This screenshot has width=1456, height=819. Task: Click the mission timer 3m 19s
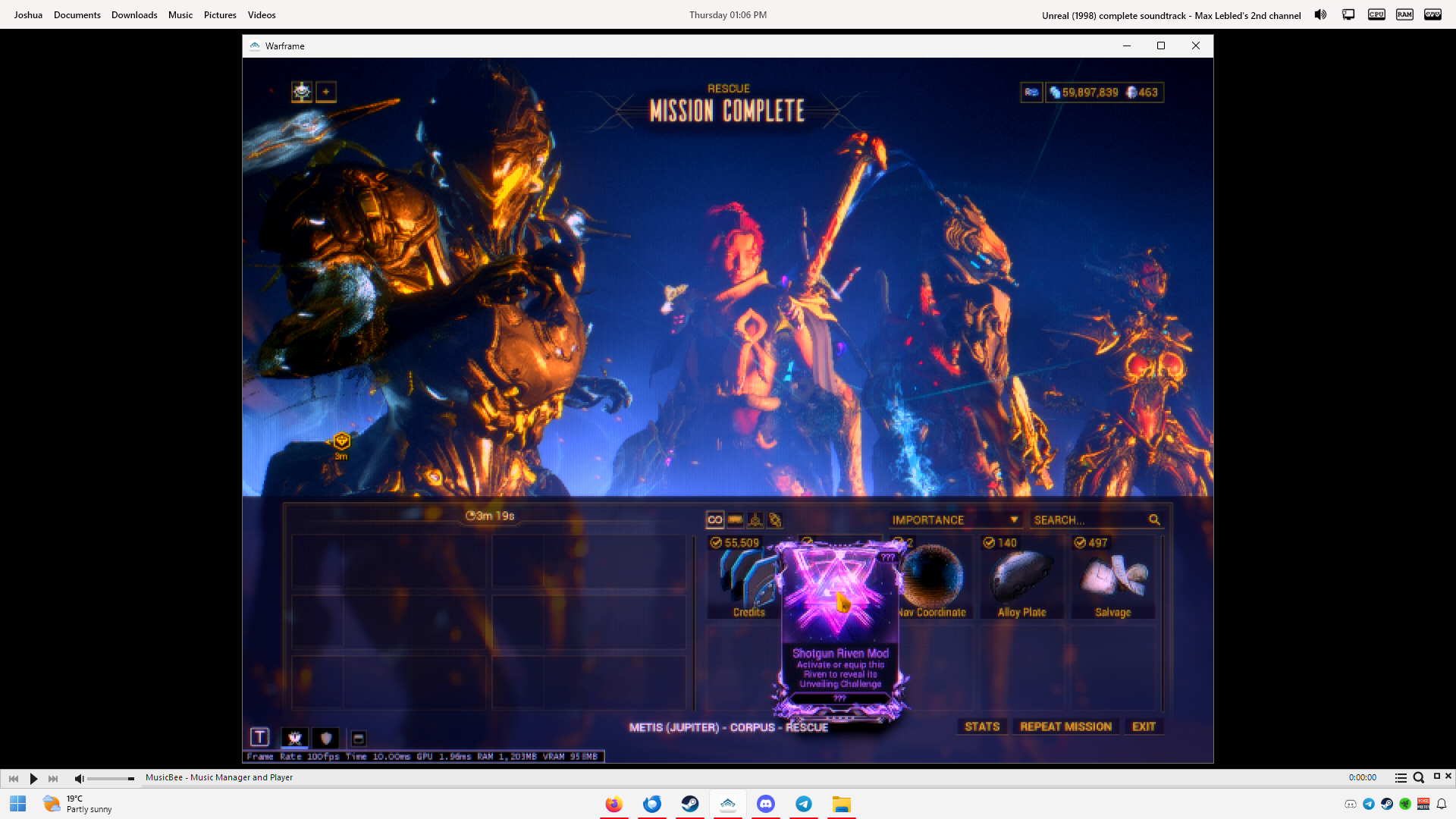pyautogui.click(x=490, y=516)
